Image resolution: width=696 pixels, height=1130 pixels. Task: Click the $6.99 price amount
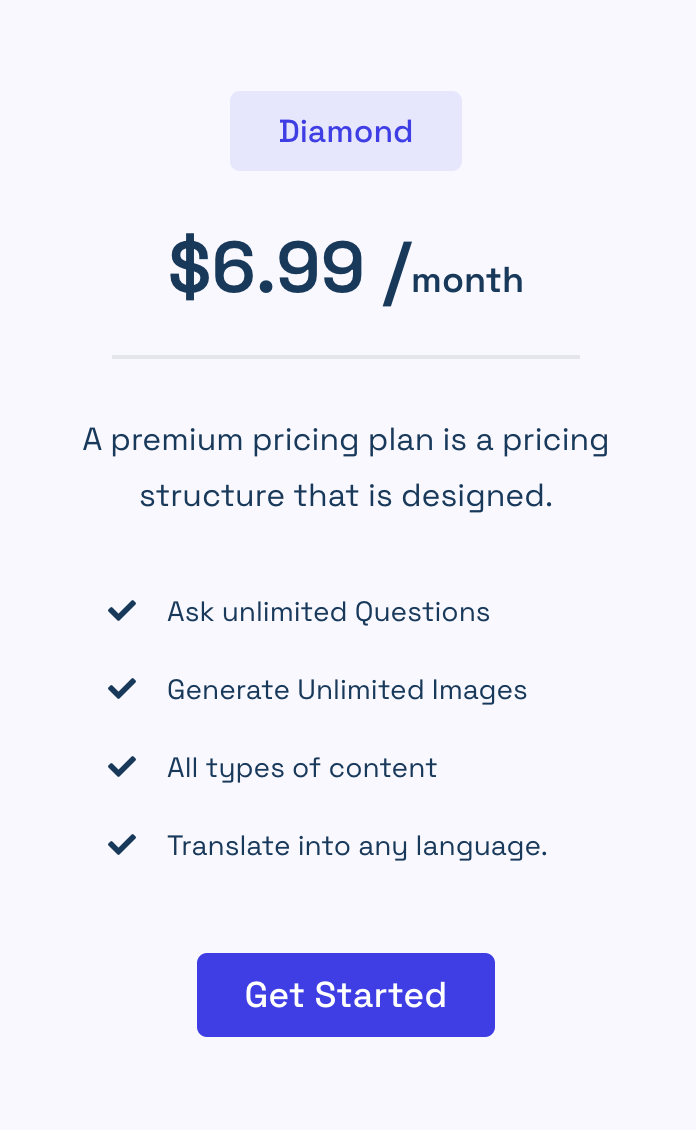pyautogui.click(x=266, y=268)
